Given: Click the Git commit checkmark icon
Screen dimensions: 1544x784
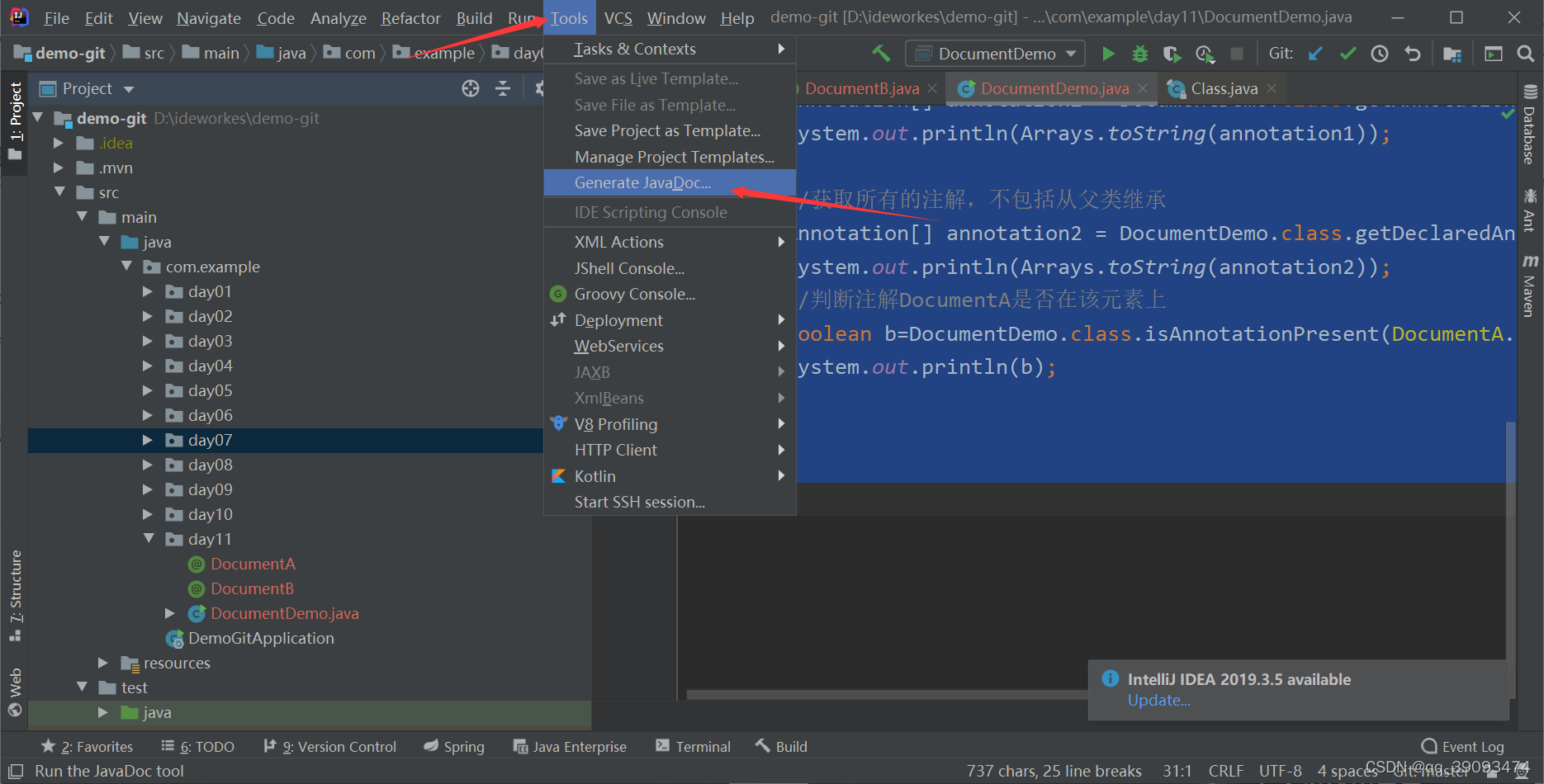Looking at the screenshot, I should coord(1348,54).
